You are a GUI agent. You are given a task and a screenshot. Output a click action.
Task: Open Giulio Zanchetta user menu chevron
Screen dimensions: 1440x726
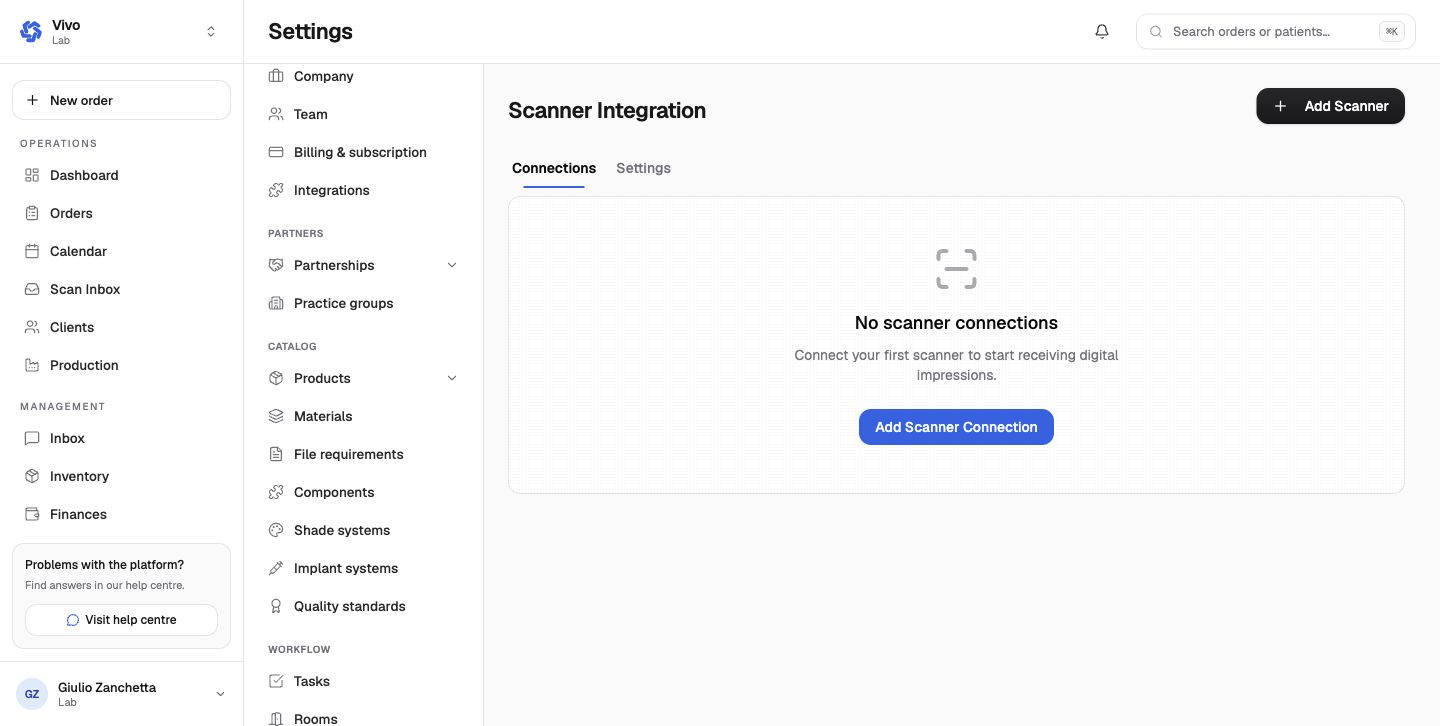click(220, 694)
